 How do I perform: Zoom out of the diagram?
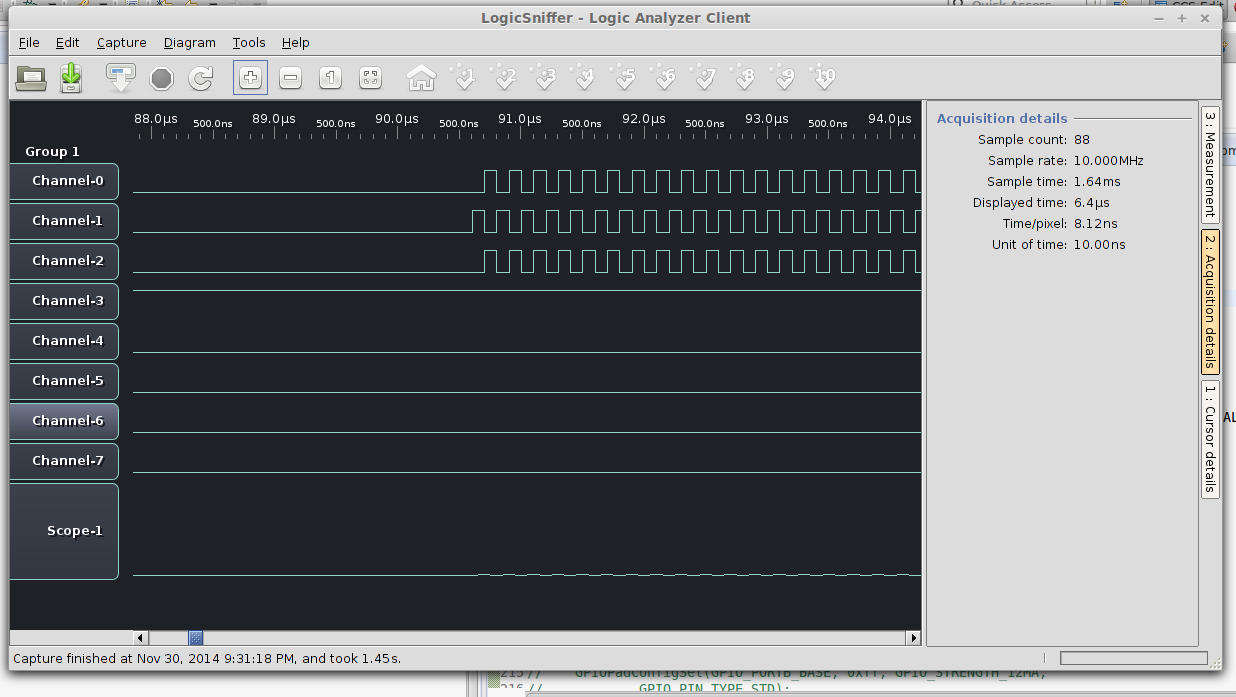(x=290, y=77)
